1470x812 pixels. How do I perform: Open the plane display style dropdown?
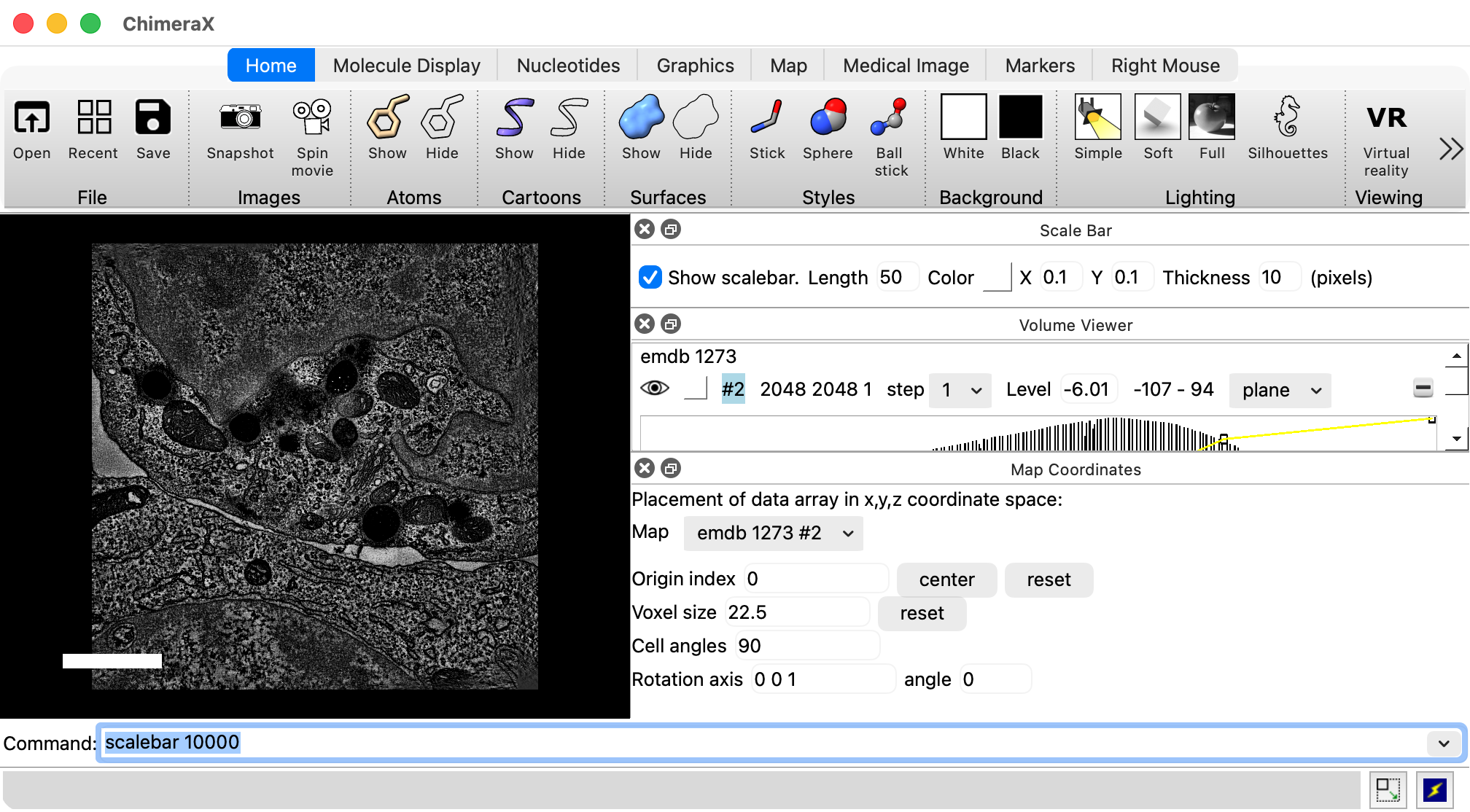[x=1280, y=391]
